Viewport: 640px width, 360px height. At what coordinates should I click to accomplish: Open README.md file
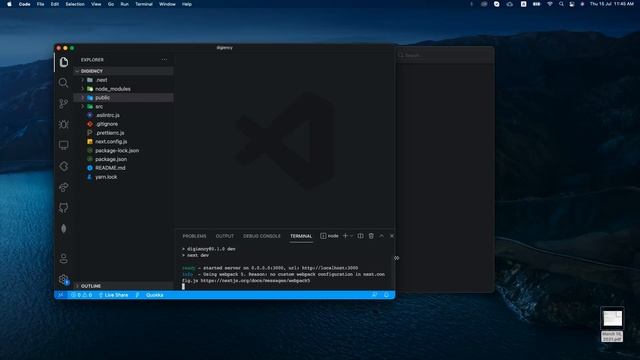pyautogui.click(x=123, y=168)
